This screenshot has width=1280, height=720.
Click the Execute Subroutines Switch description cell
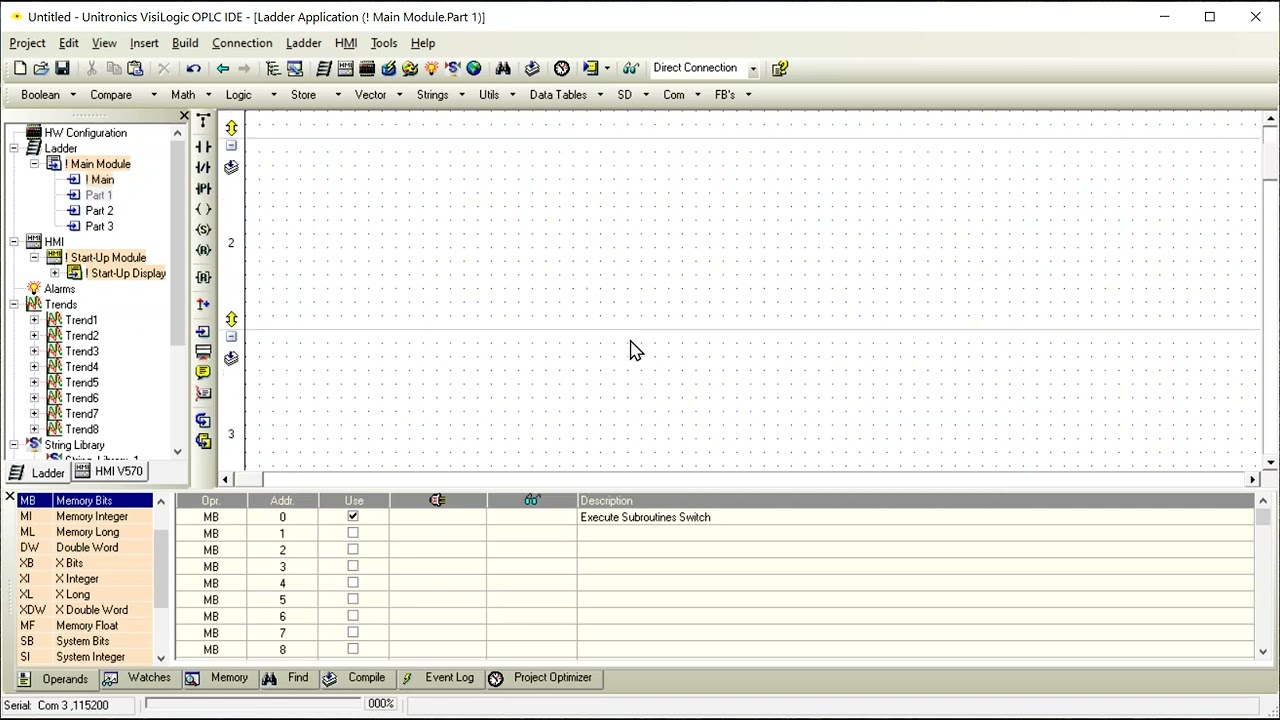(x=915, y=517)
